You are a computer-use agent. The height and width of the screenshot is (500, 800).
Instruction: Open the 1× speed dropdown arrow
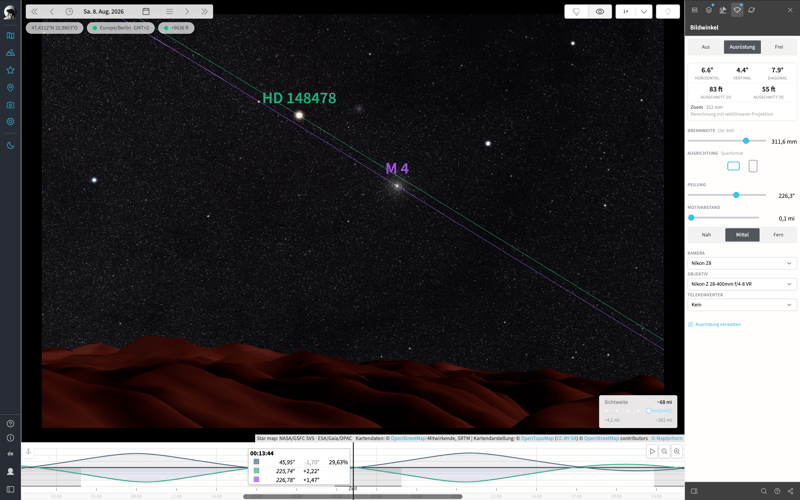644,12
